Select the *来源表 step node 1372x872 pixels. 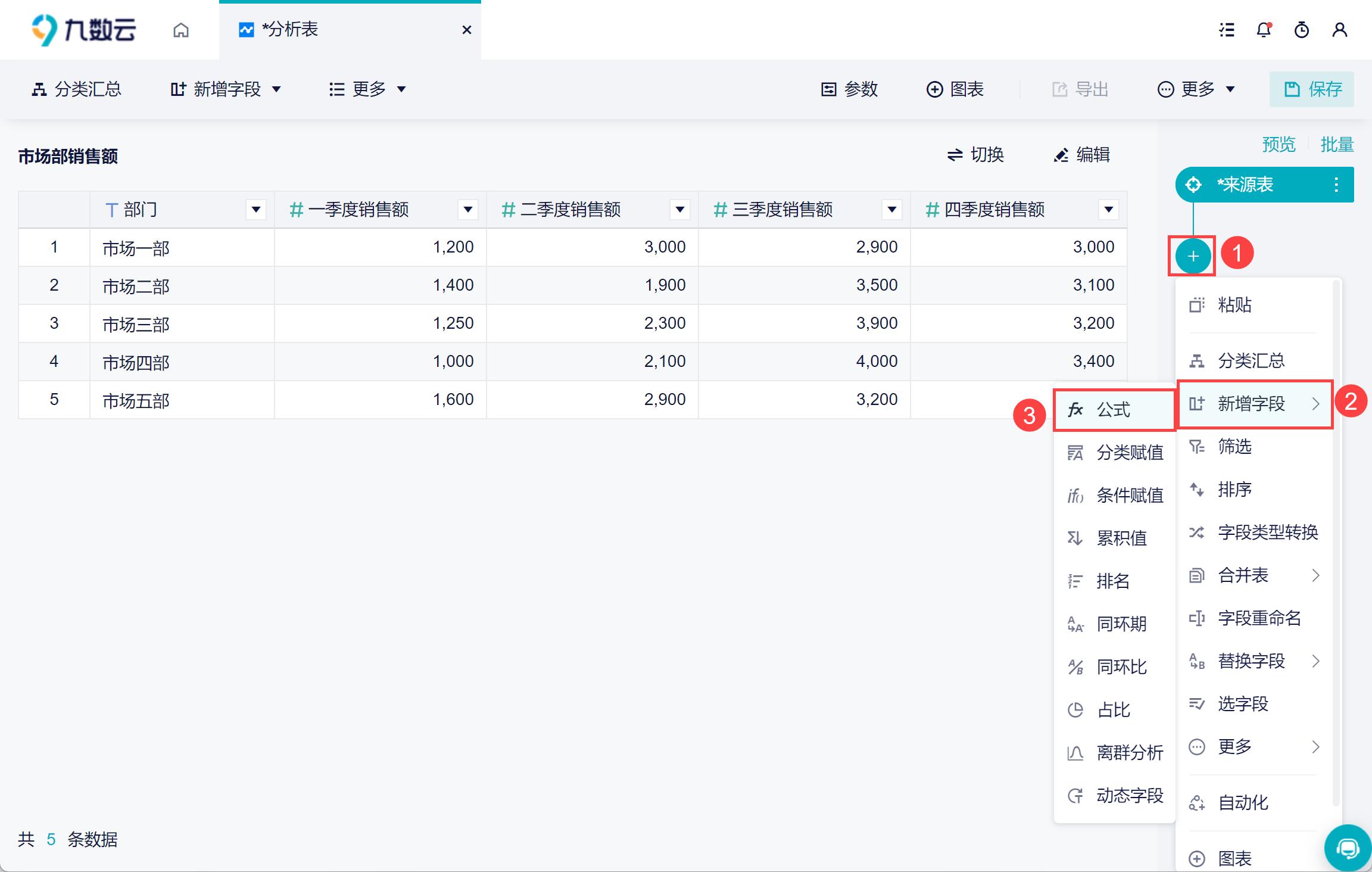coord(1265,185)
